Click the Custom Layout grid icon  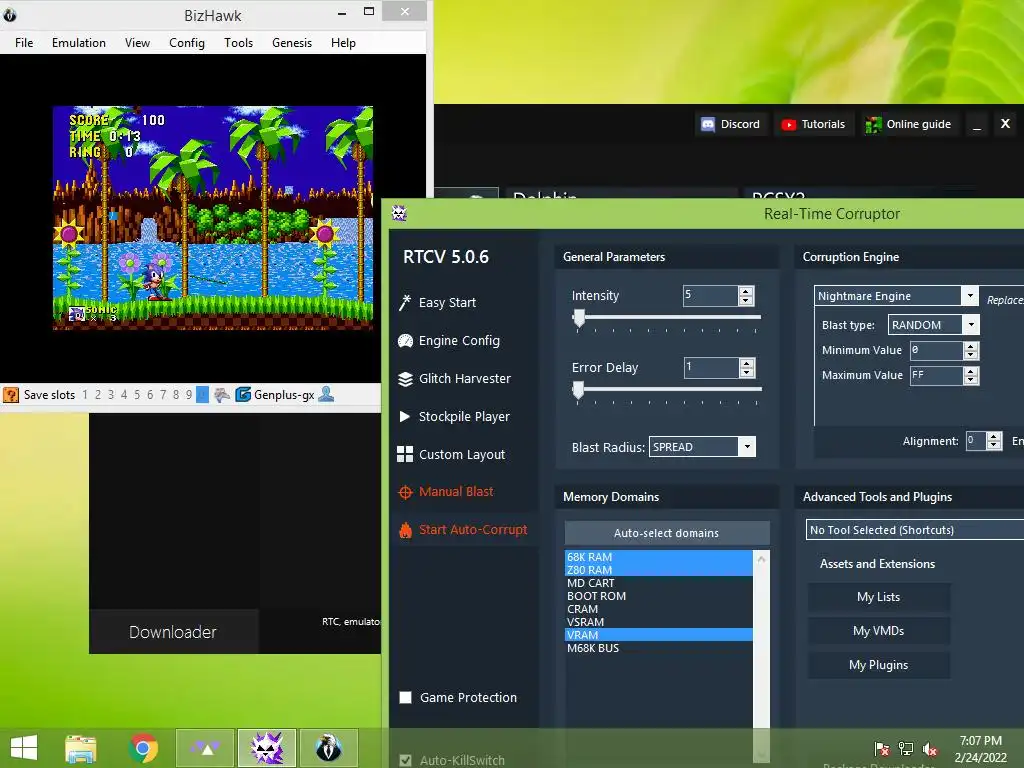click(x=405, y=455)
